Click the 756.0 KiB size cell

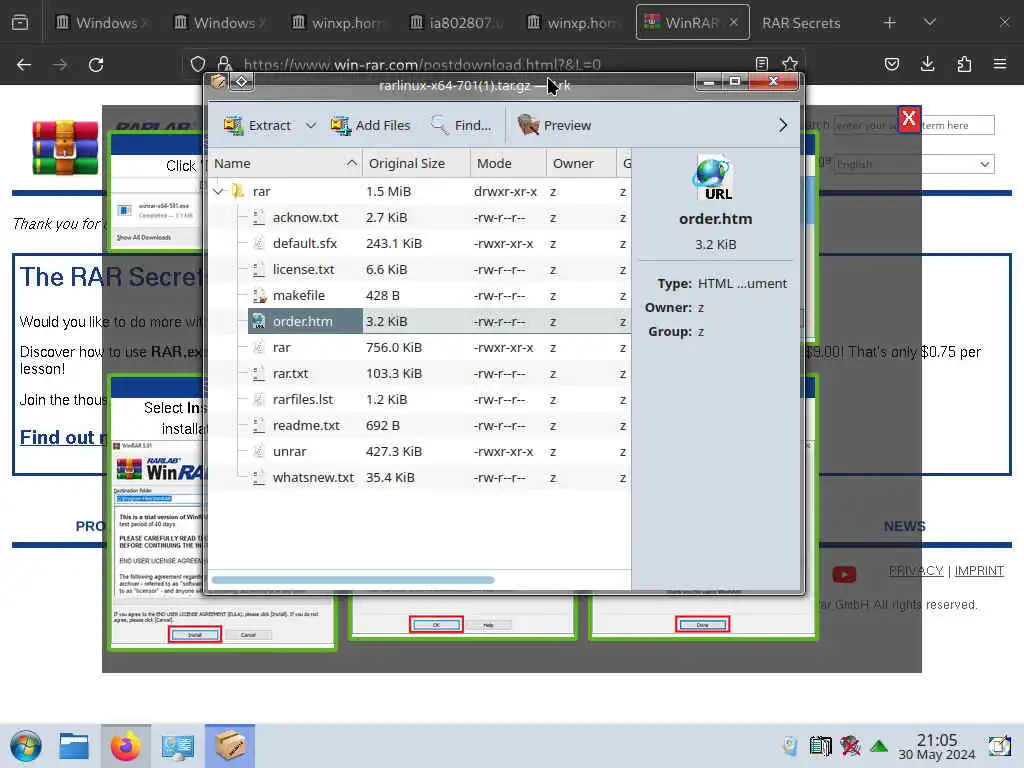click(x=394, y=347)
